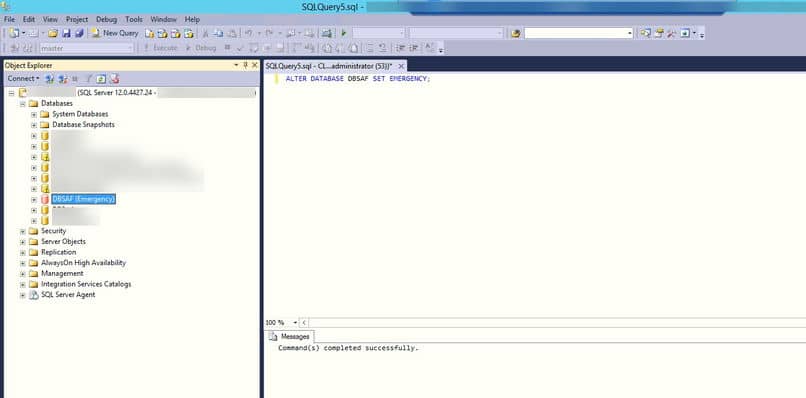
Task: Click Disconnect icon in Object Explorer
Action: point(63,79)
